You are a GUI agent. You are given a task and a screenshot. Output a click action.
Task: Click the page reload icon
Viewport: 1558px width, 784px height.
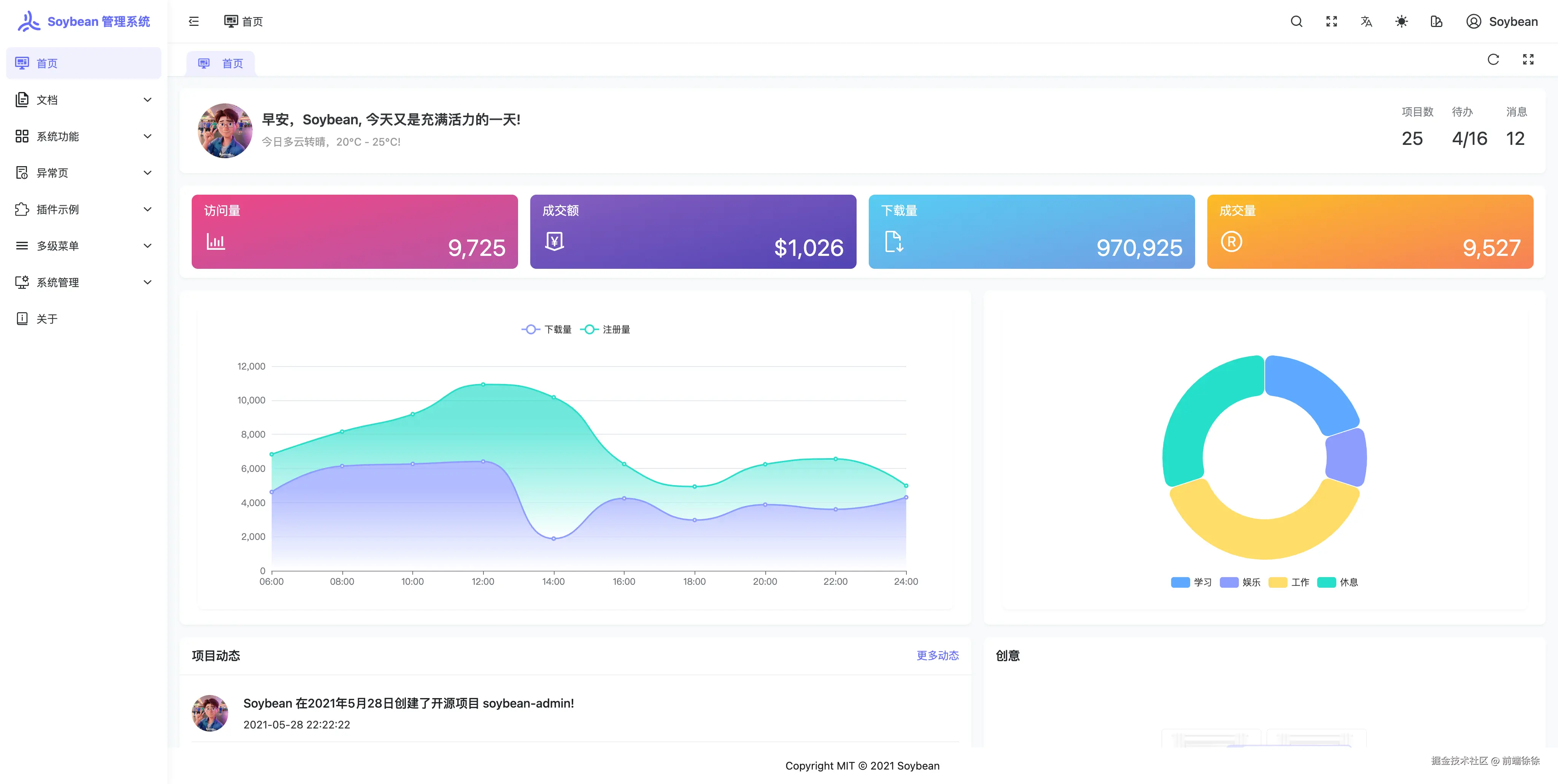click(x=1493, y=59)
